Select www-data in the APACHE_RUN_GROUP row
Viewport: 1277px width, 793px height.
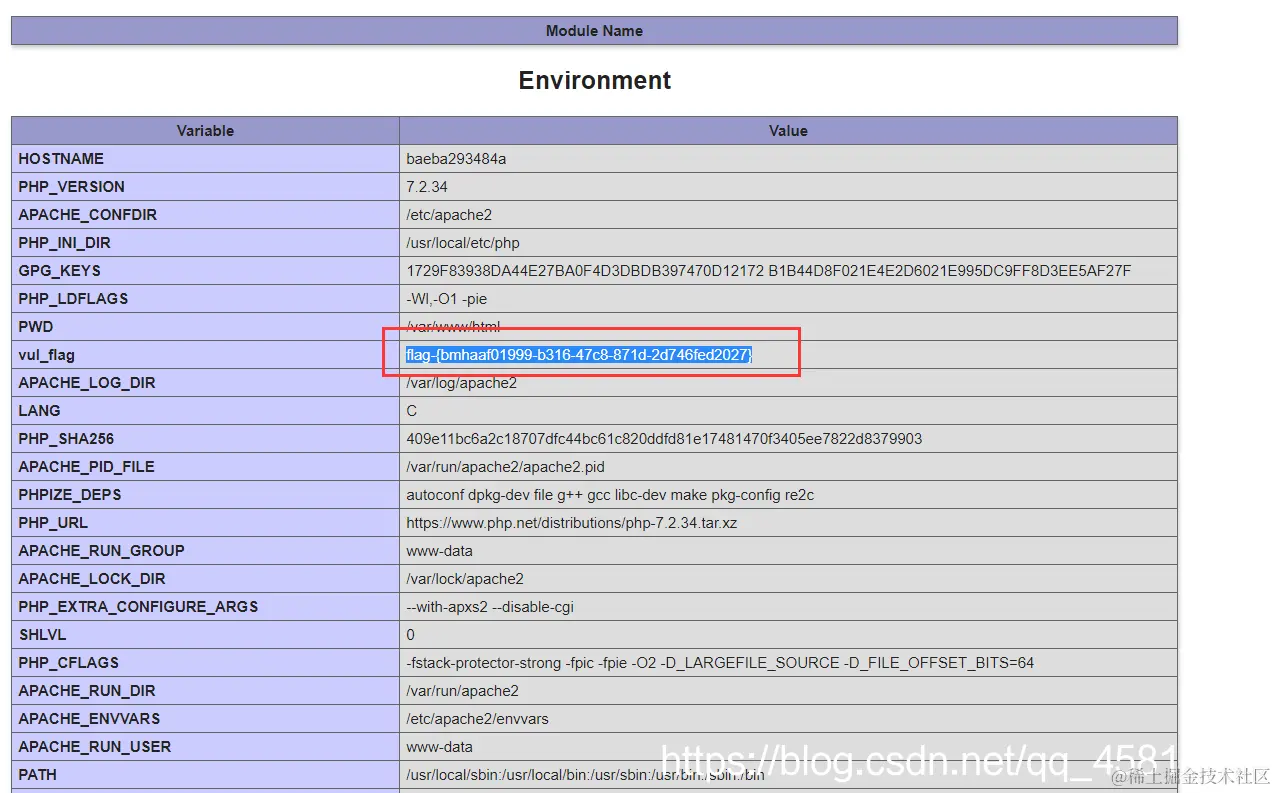pyautogui.click(x=439, y=551)
